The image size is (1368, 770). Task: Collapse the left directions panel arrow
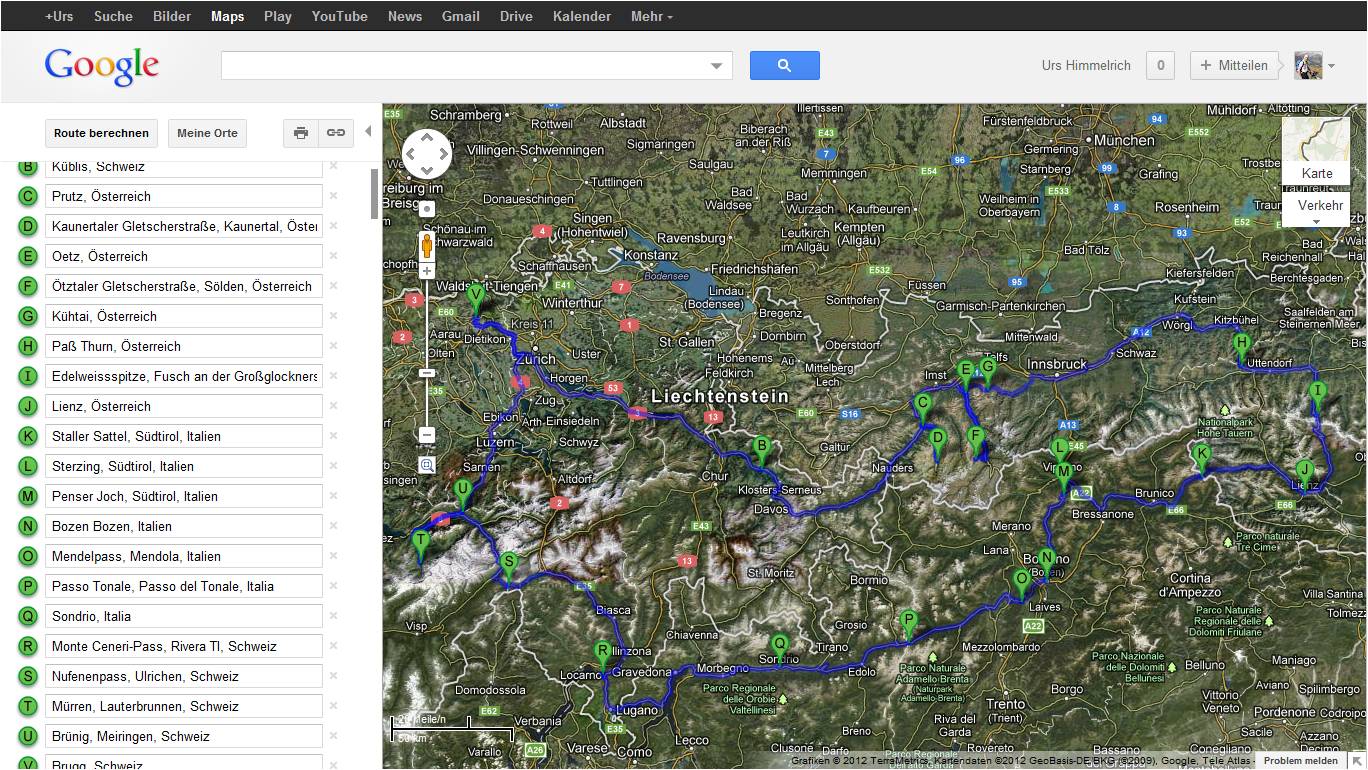[x=367, y=131]
